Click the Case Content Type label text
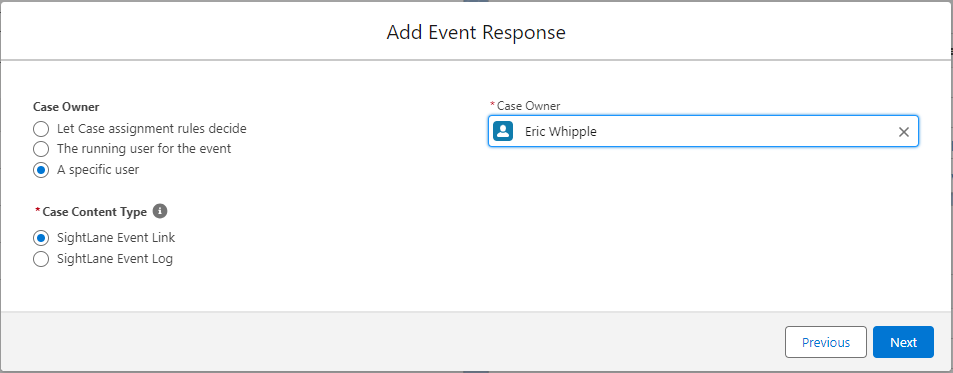The height and width of the screenshot is (373, 953). pyautogui.click(x=95, y=212)
